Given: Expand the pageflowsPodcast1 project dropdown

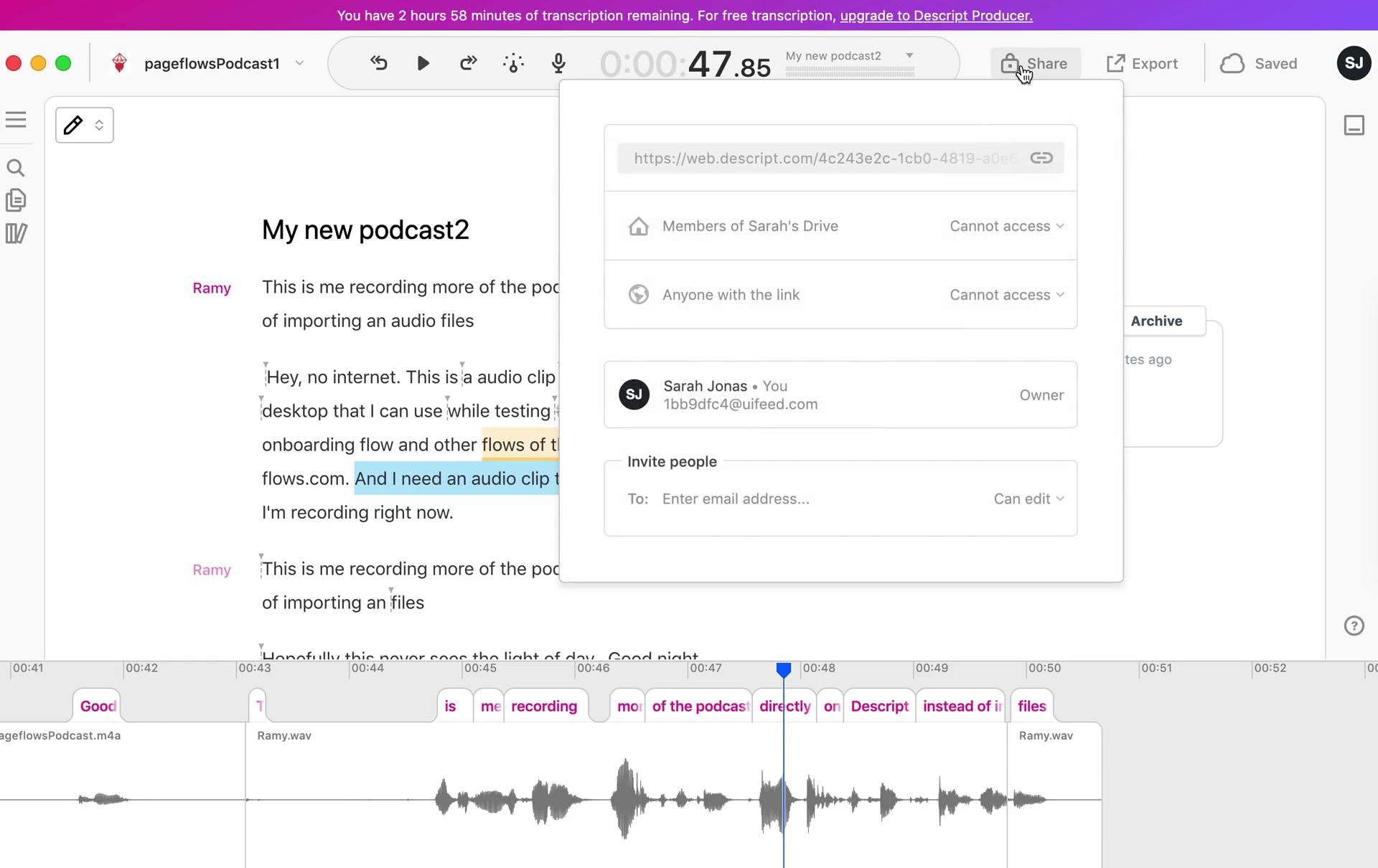Looking at the screenshot, I should pos(299,63).
